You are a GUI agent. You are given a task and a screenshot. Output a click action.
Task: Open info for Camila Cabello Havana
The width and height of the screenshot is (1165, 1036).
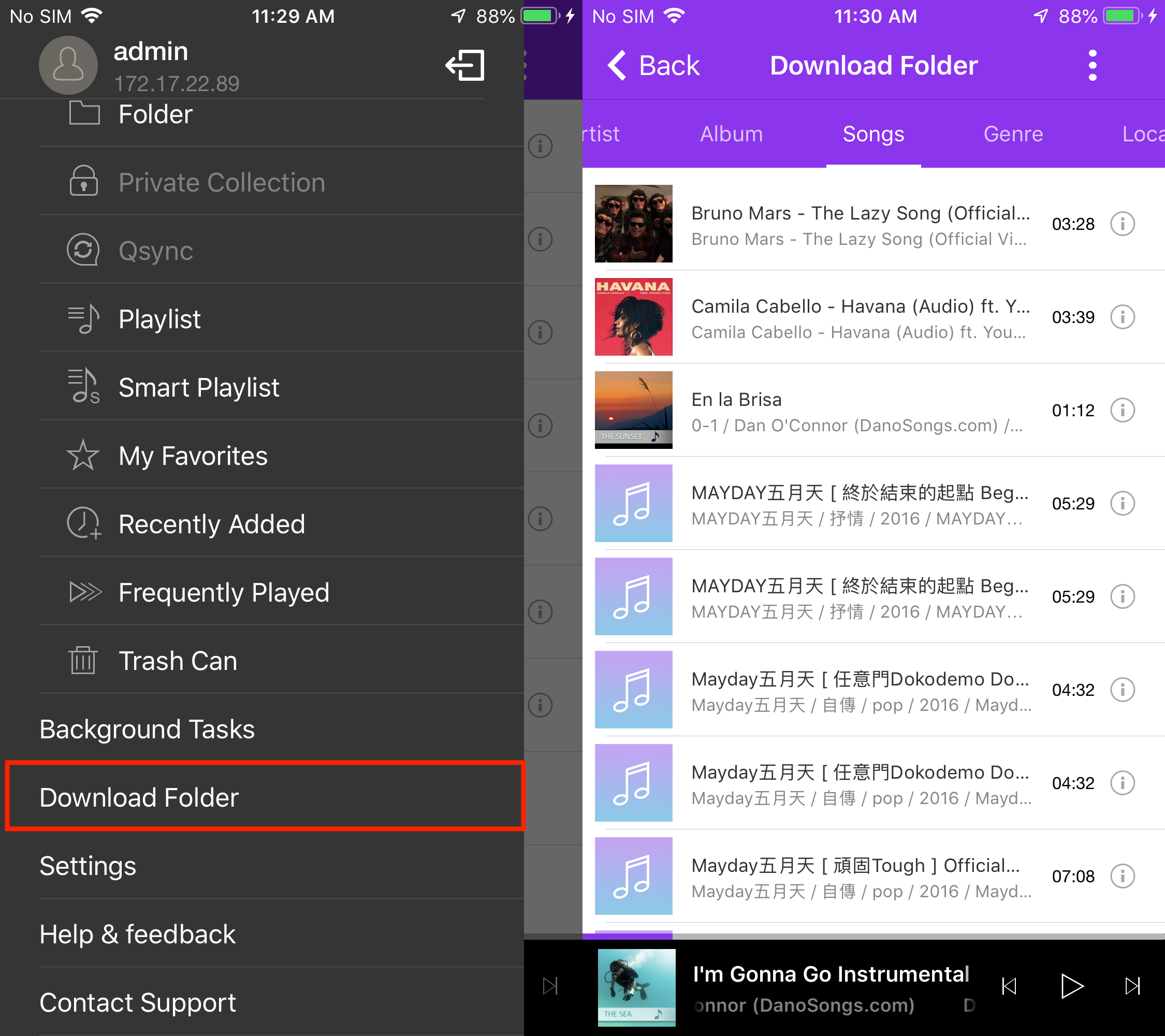pyautogui.click(x=1122, y=317)
